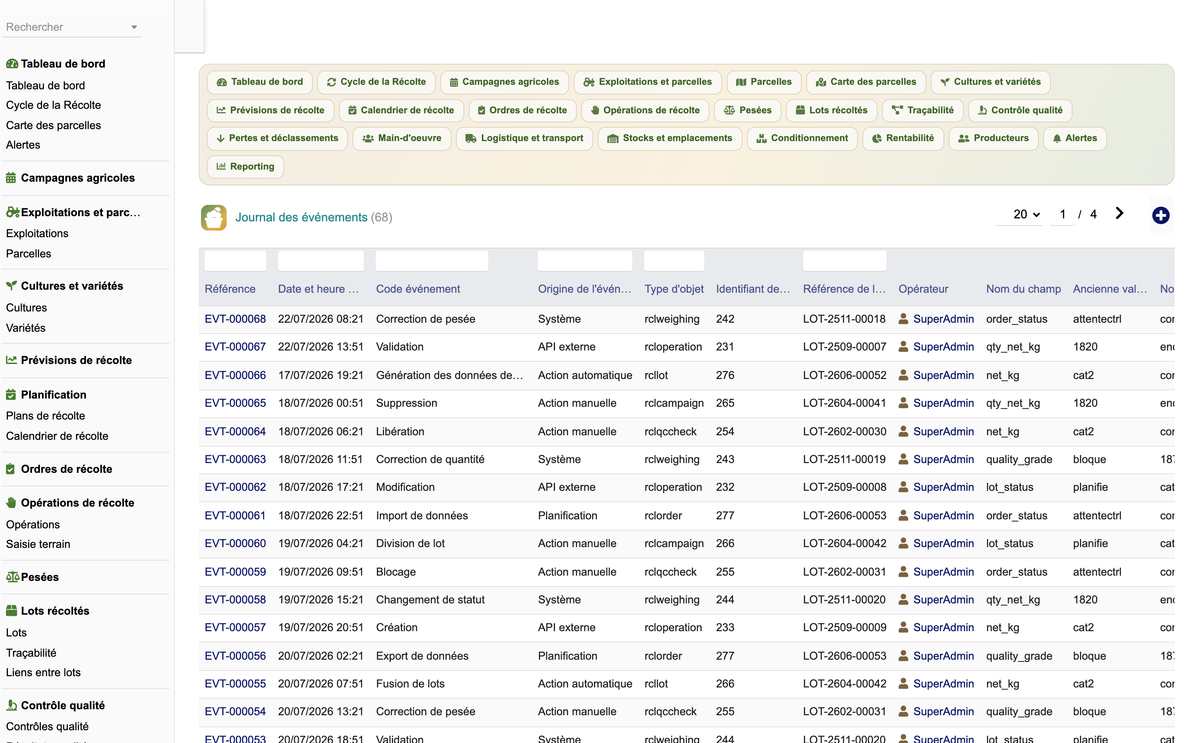
Task: Open Rentabilité navigation button
Action: [x=903, y=138]
